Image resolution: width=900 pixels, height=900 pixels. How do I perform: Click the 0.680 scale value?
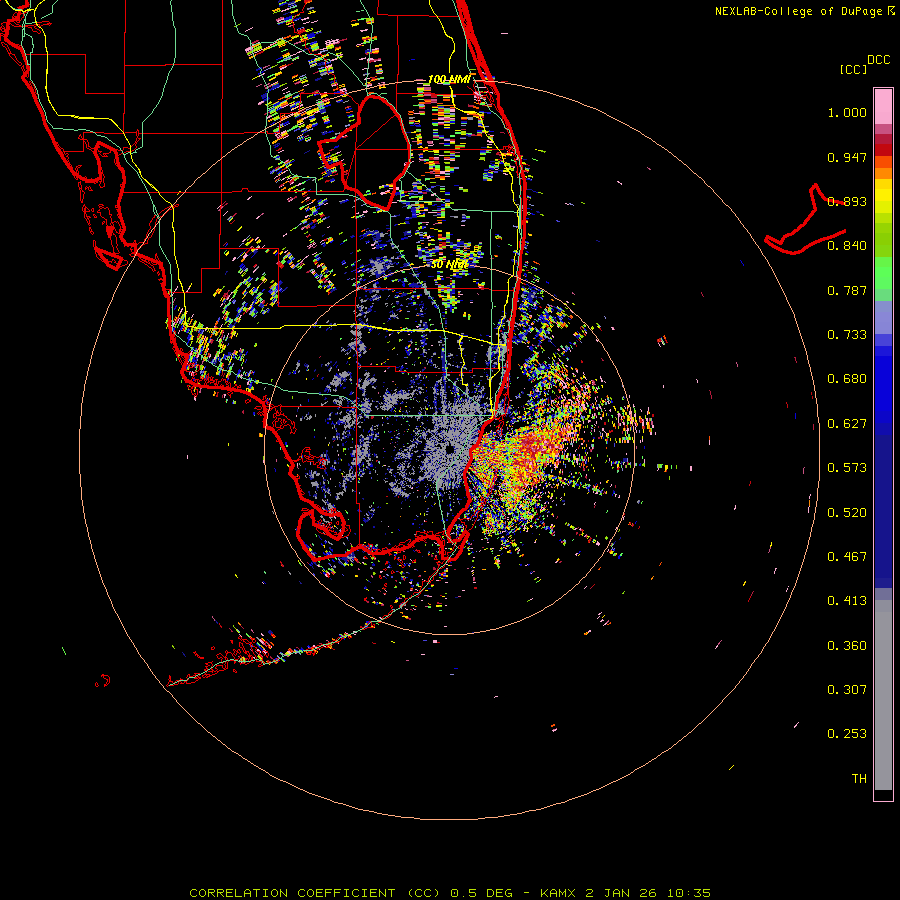click(847, 379)
